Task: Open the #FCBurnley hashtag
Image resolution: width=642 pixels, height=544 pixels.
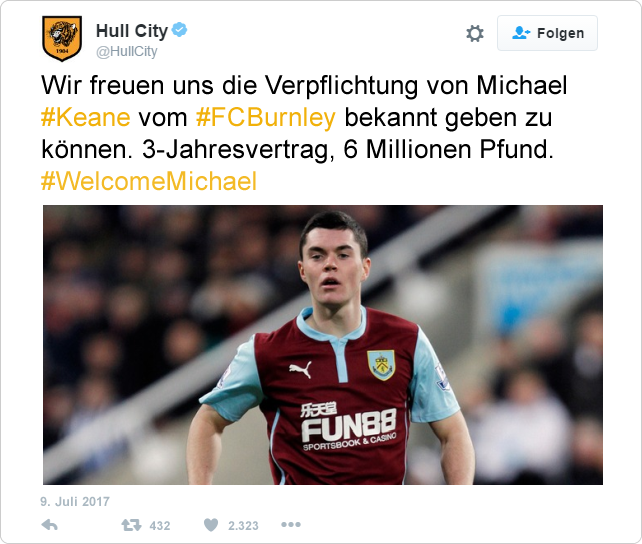Action: point(266,117)
